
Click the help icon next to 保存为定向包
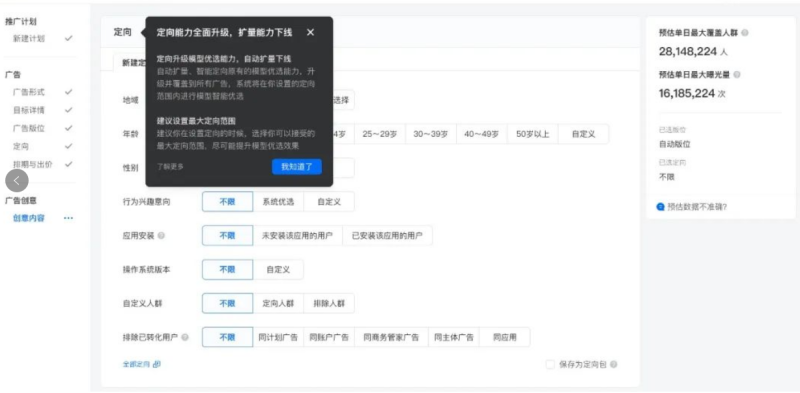[x=613, y=364]
